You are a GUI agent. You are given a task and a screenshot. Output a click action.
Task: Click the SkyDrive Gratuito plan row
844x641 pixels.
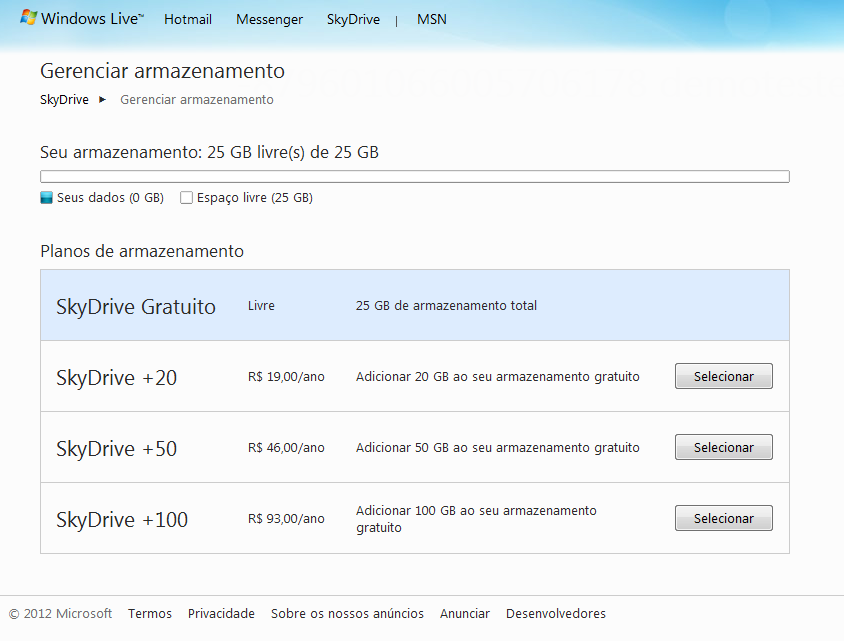(414, 306)
